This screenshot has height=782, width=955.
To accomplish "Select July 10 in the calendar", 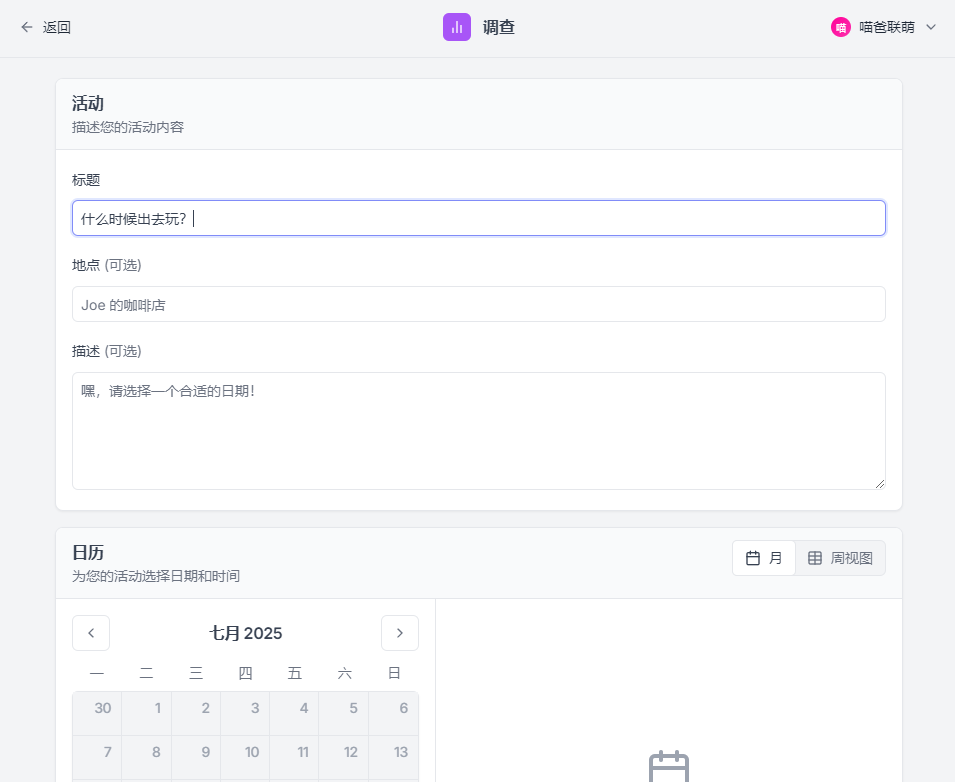I will pyautogui.click(x=245, y=757).
